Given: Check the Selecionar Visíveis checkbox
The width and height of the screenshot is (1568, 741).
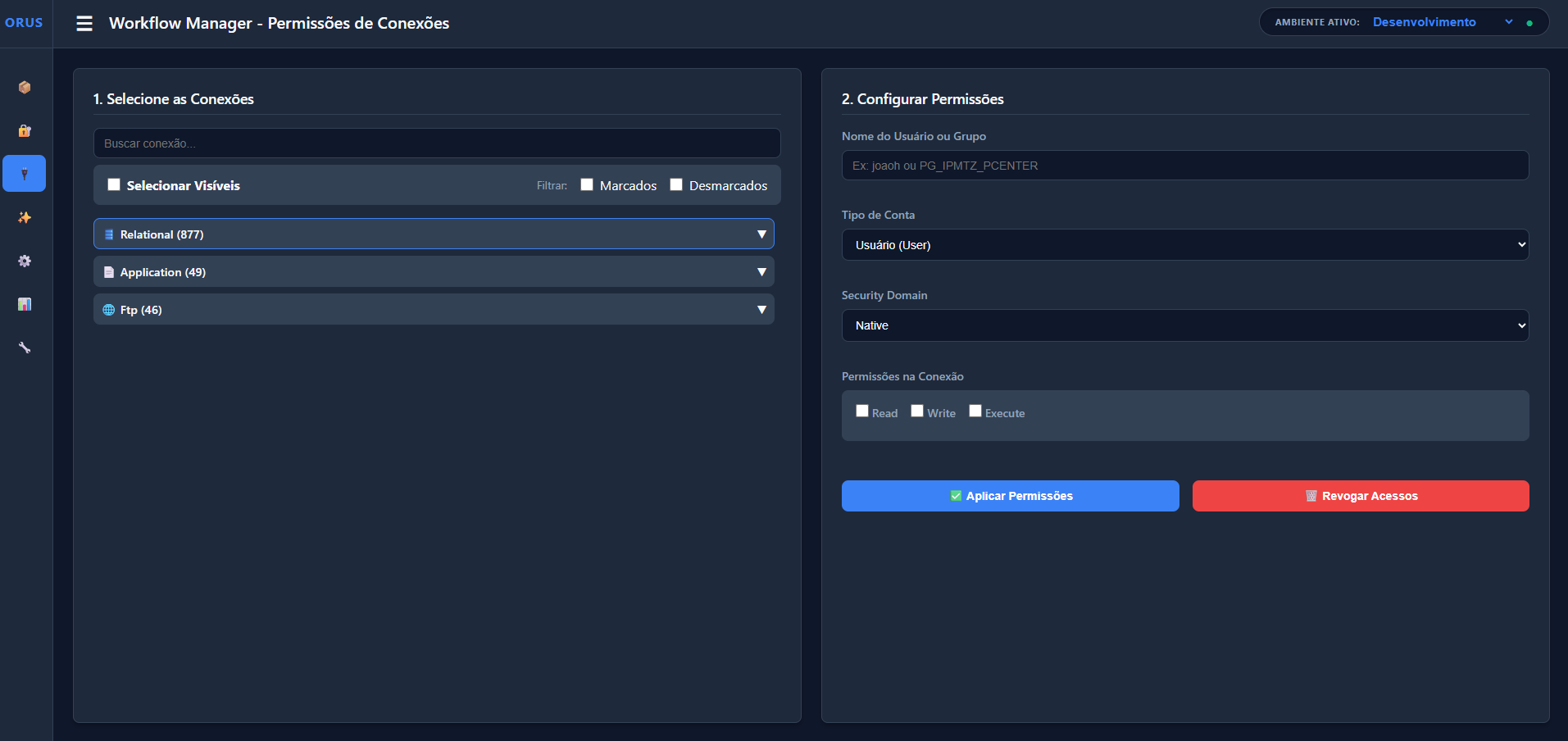Looking at the screenshot, I should (114, 184).
